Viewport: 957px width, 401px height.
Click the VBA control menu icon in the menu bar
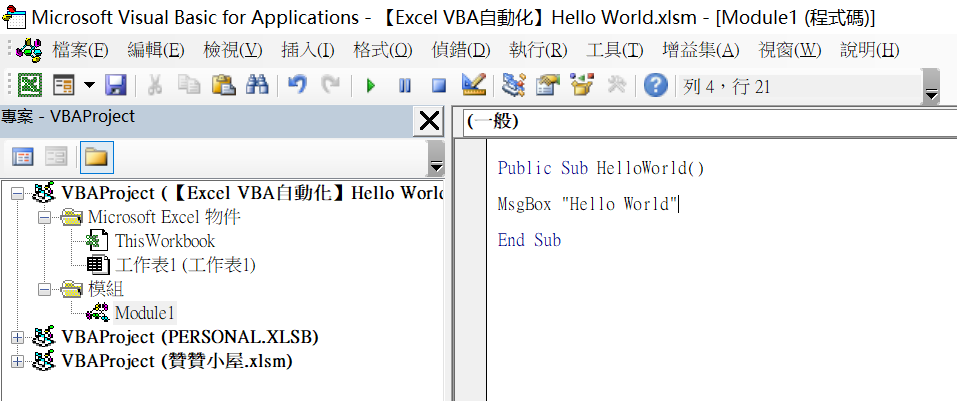28,49
